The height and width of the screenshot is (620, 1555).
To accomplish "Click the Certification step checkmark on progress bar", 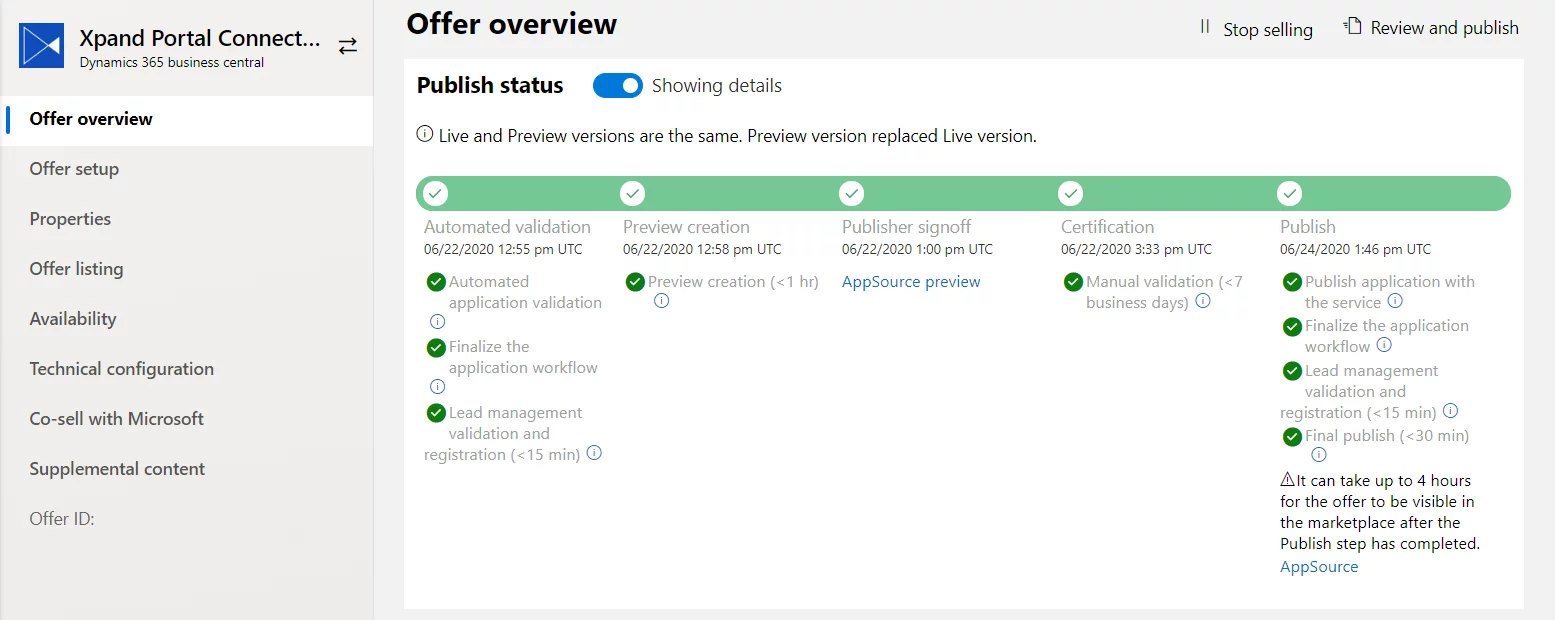I will [x=1071, y=193].
